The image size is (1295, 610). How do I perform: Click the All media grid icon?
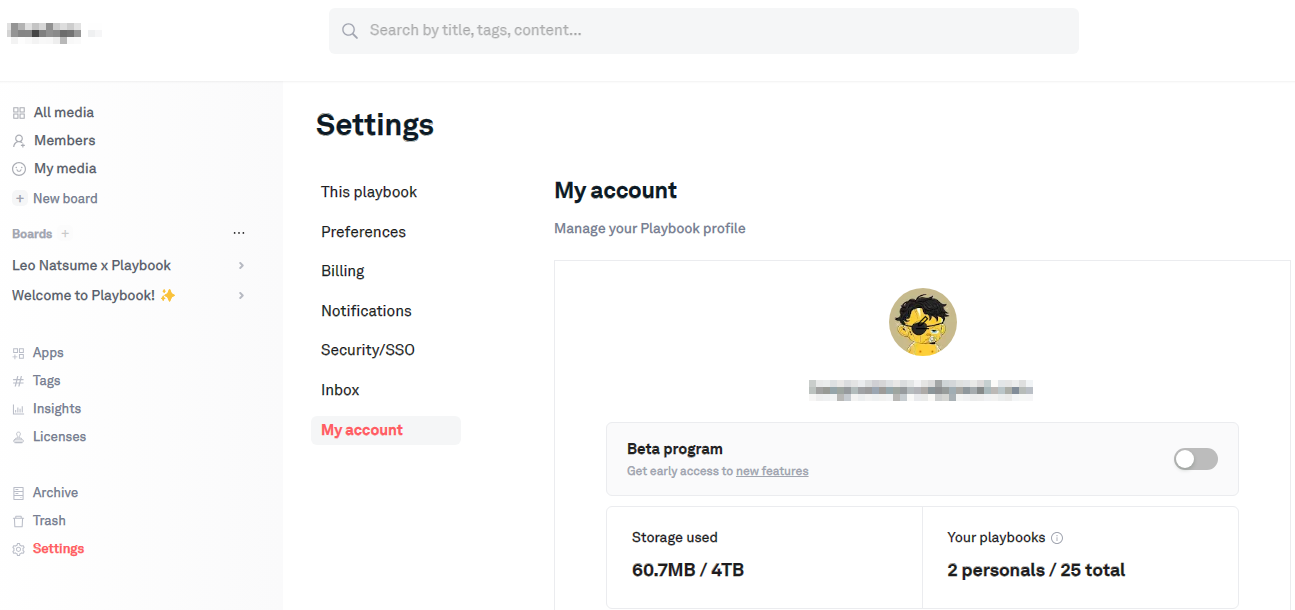point(18,113)
